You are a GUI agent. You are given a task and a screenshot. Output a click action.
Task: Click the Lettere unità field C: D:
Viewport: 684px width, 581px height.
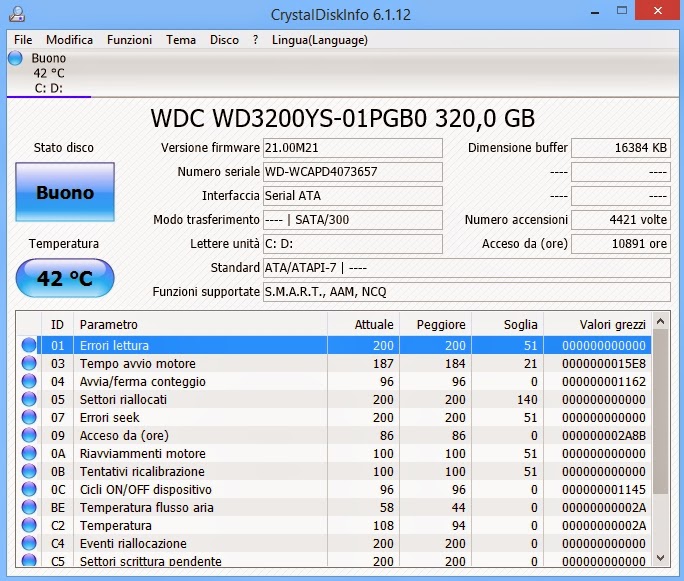tap(352, 244)
